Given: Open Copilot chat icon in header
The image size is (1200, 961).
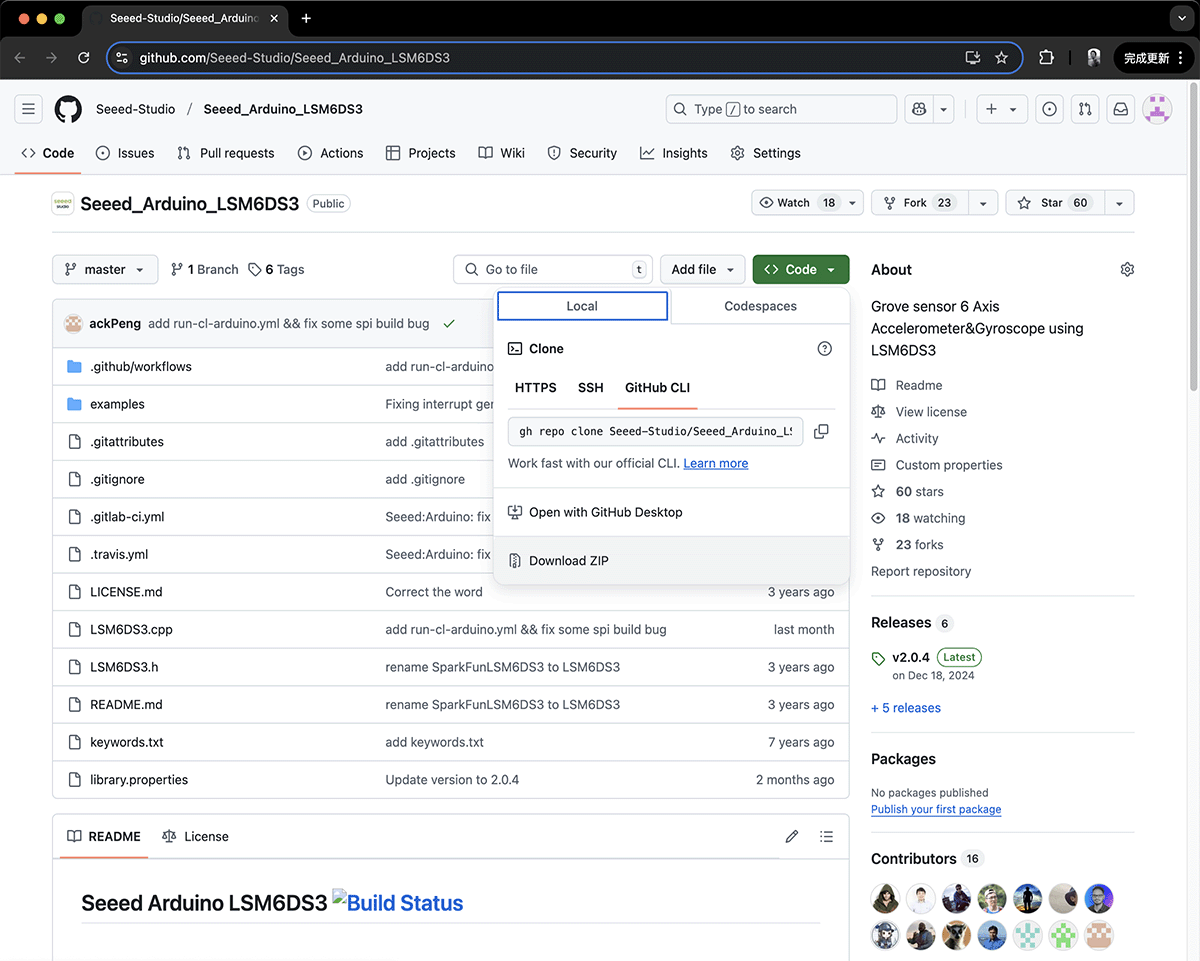Looking at the screenshot, I should tap(919, 109).
